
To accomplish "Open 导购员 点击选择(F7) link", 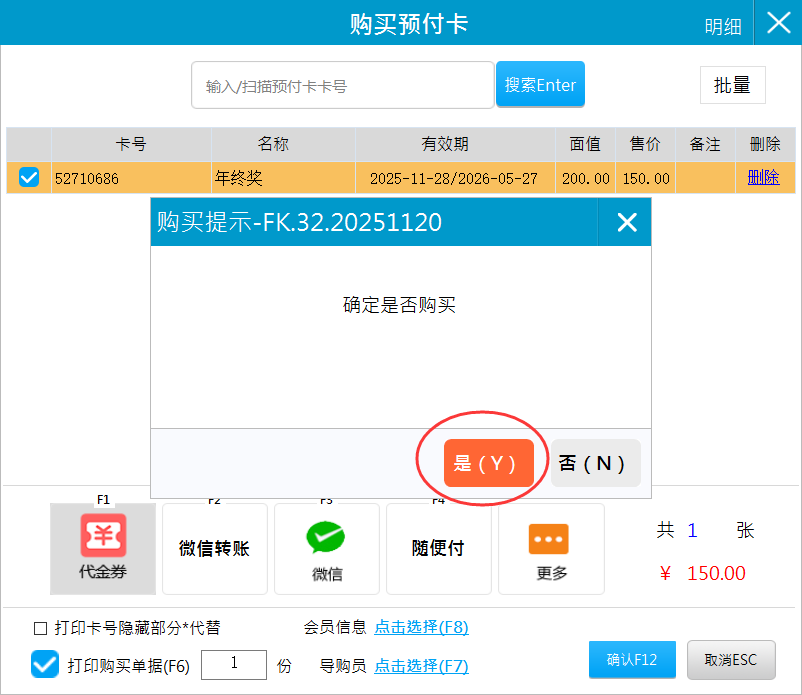I will pos(421,665).
